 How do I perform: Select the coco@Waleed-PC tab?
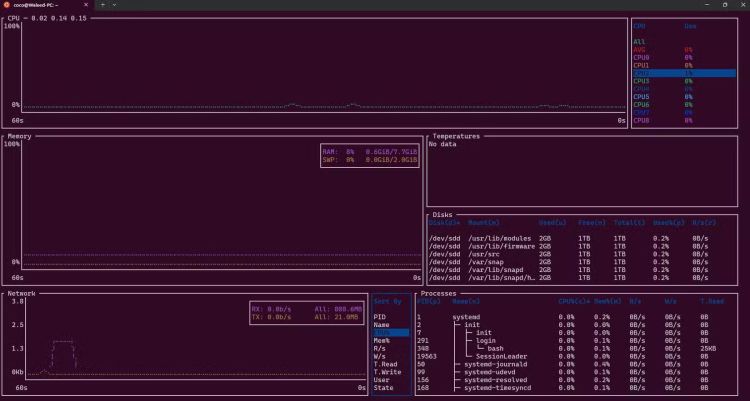[x=40, y=5]
